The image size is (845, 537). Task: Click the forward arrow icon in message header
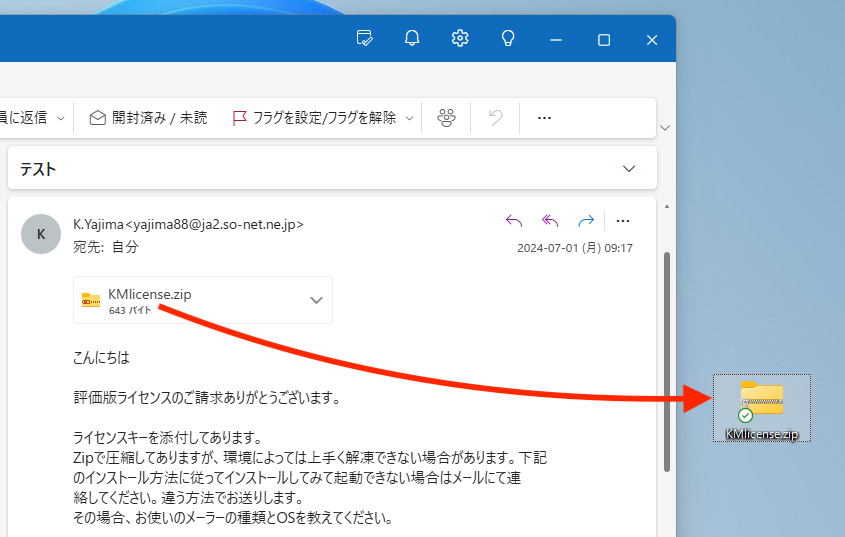(x=586, y=221)
